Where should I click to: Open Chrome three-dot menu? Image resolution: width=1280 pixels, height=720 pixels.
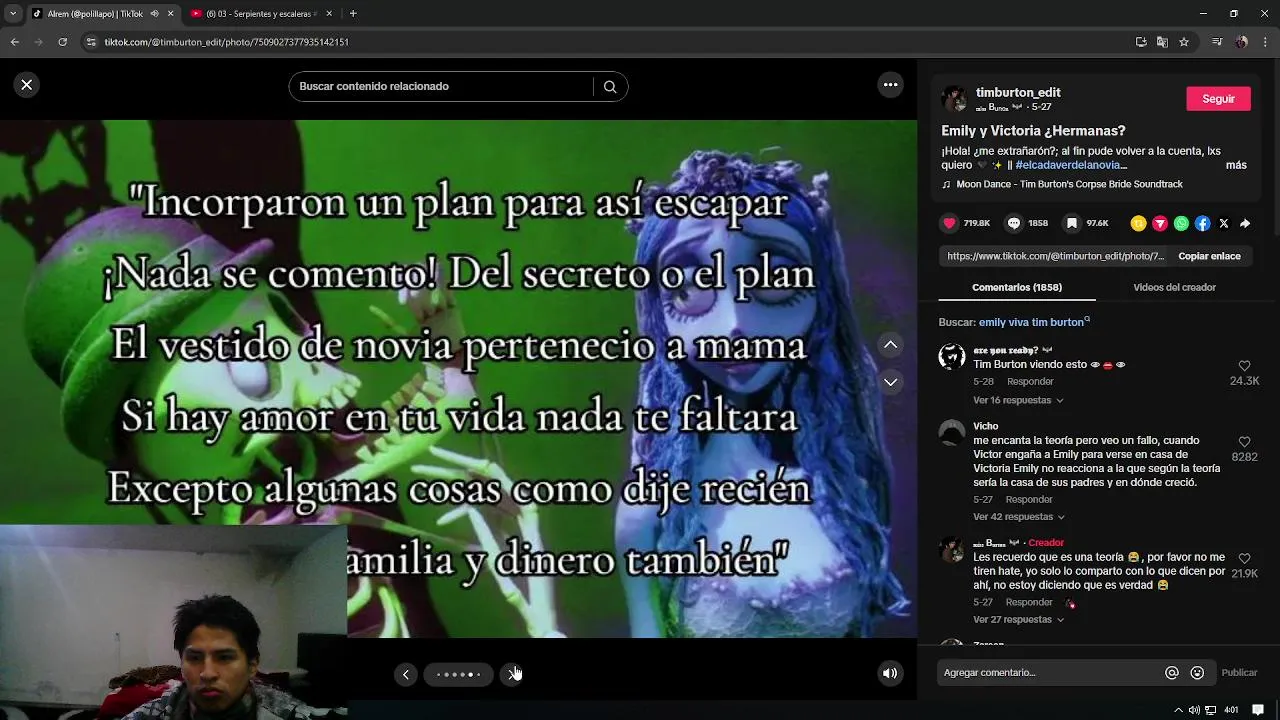pyautogui.click(x=1266, y=42)
